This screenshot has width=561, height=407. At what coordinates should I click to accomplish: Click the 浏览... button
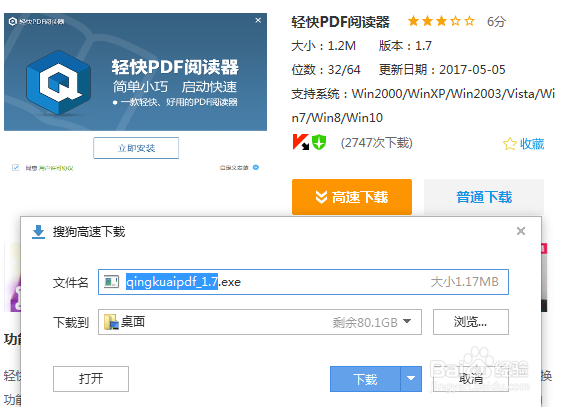pyautogui.click(x=470, y=322)
